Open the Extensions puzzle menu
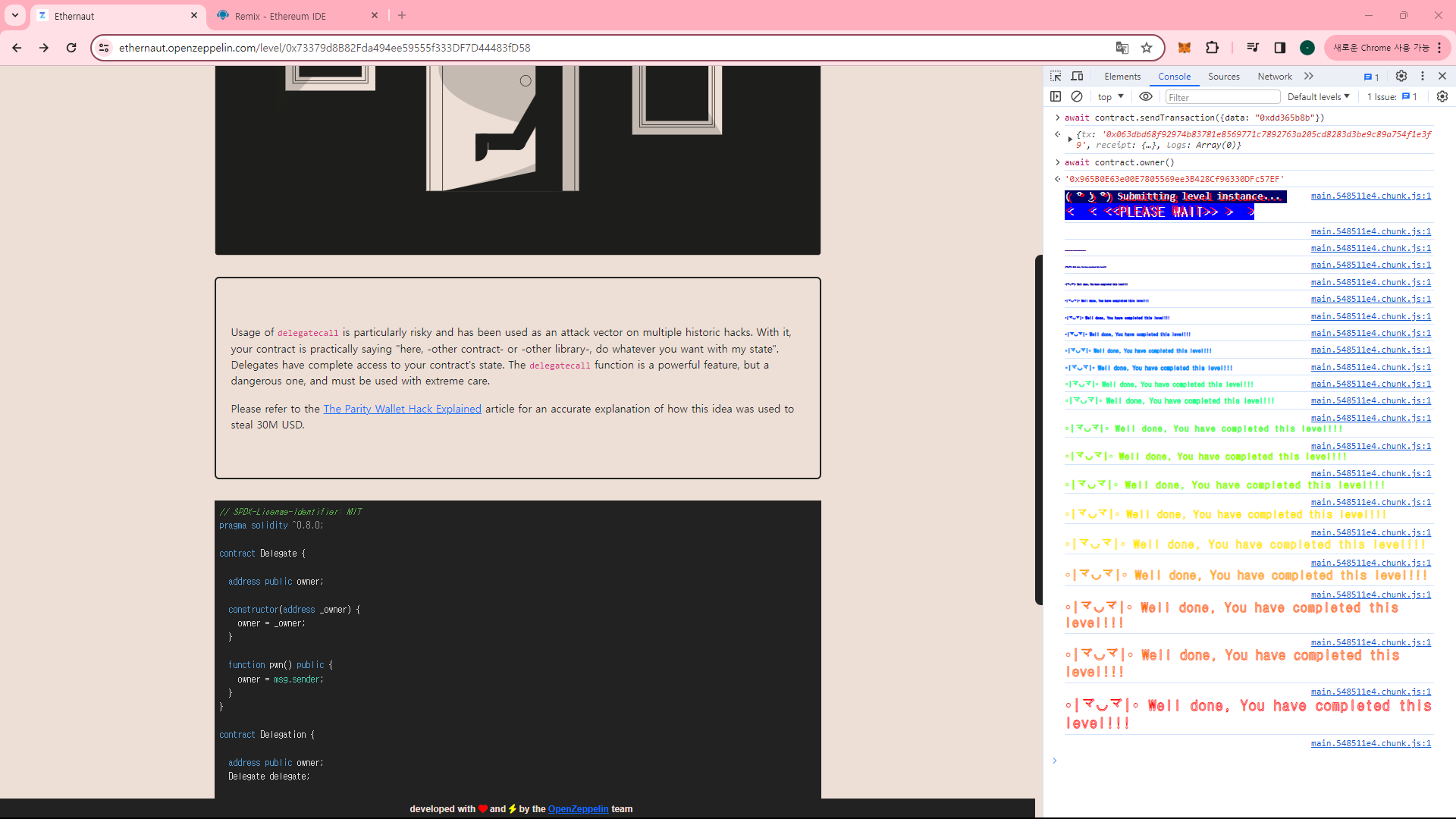The image size is (1456, 819). 1213,48
